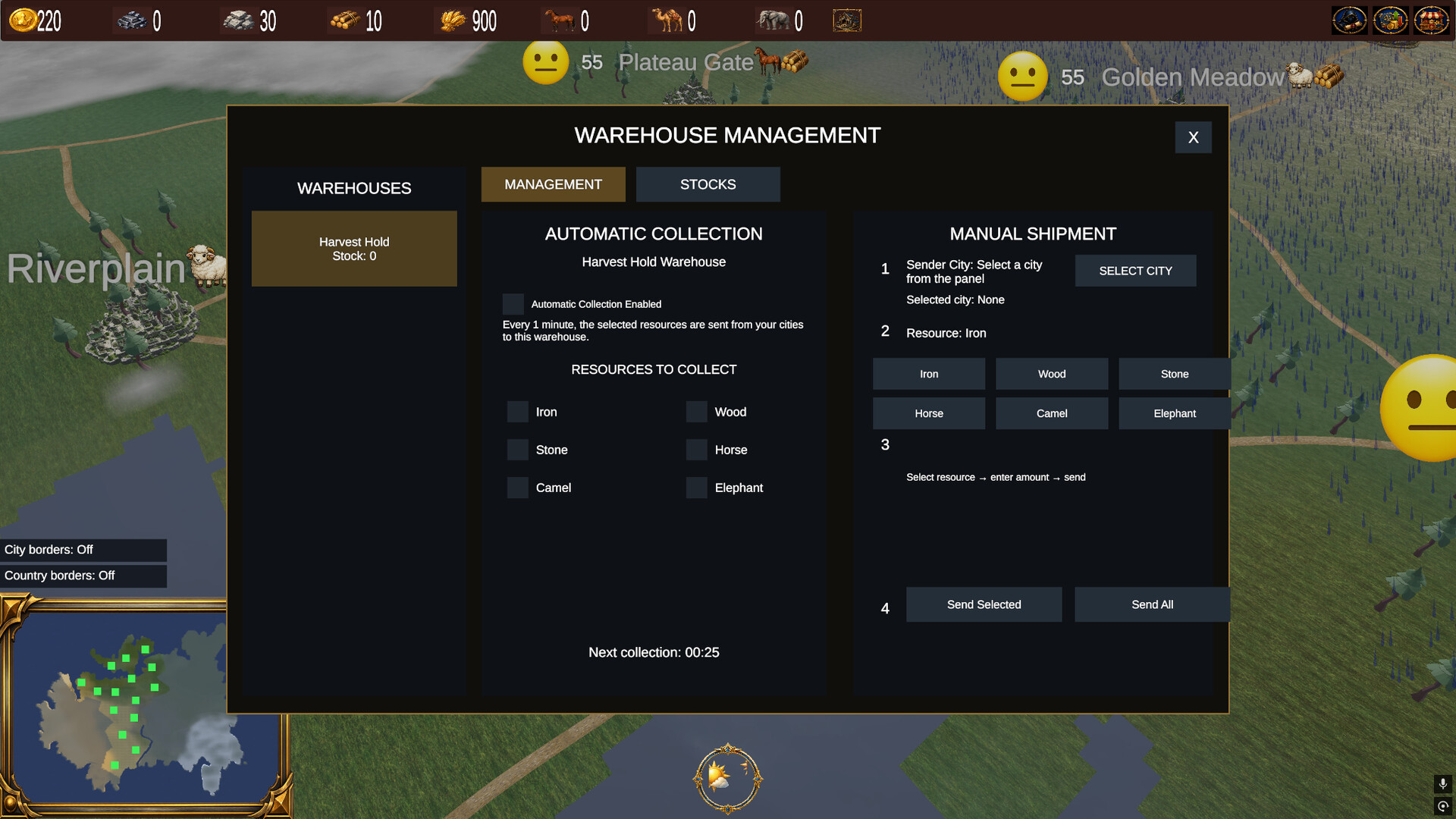Check Wood in resources to collect
This screenshot has height=819, width=1456.
click(697, 412)
